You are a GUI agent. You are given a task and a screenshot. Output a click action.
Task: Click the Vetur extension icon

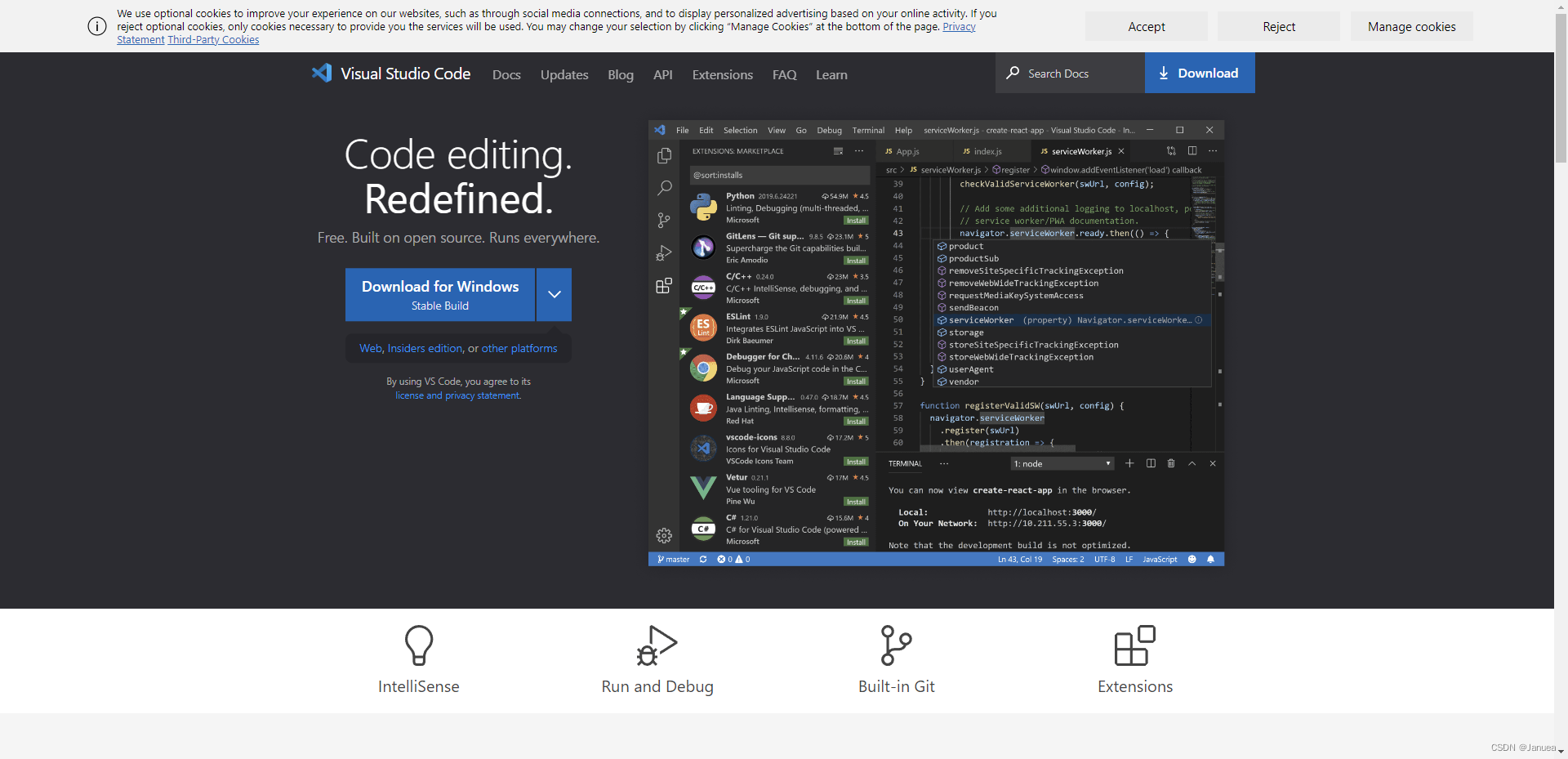(703, 488)
